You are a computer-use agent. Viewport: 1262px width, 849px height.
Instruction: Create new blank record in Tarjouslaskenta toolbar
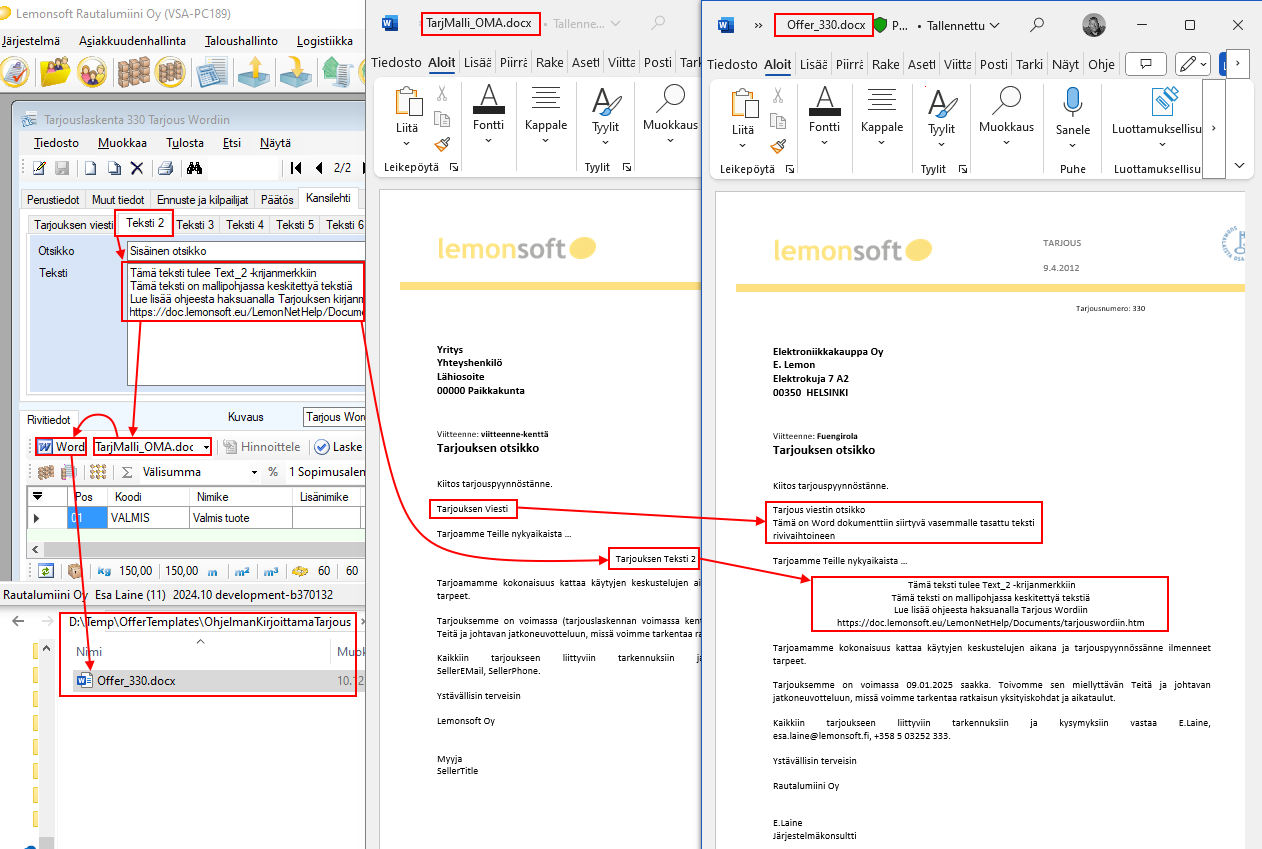(90, 168)
